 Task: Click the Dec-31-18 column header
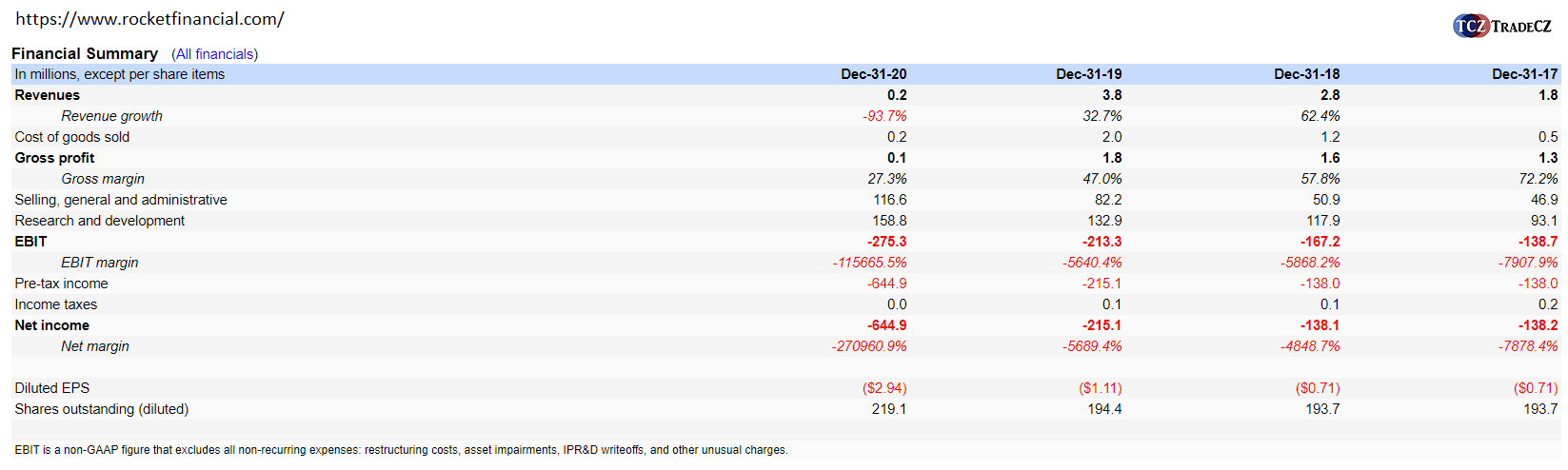(x=1306, y=74)
